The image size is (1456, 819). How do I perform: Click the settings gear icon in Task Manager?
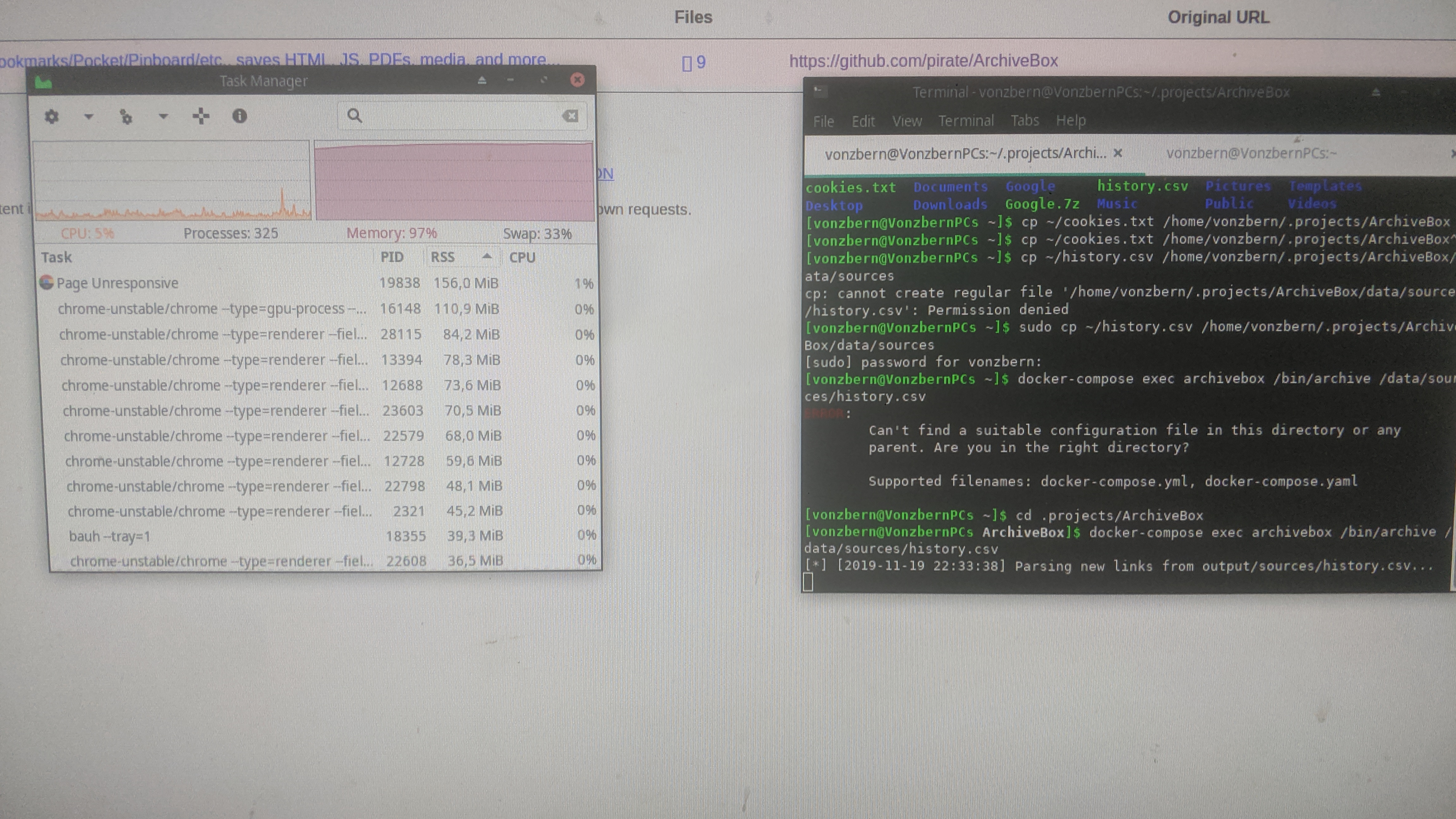[52, 117]
